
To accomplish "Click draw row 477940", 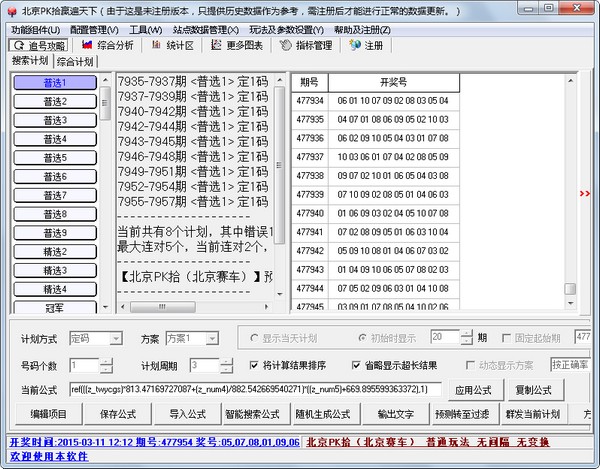I will [x=375, y=213].
